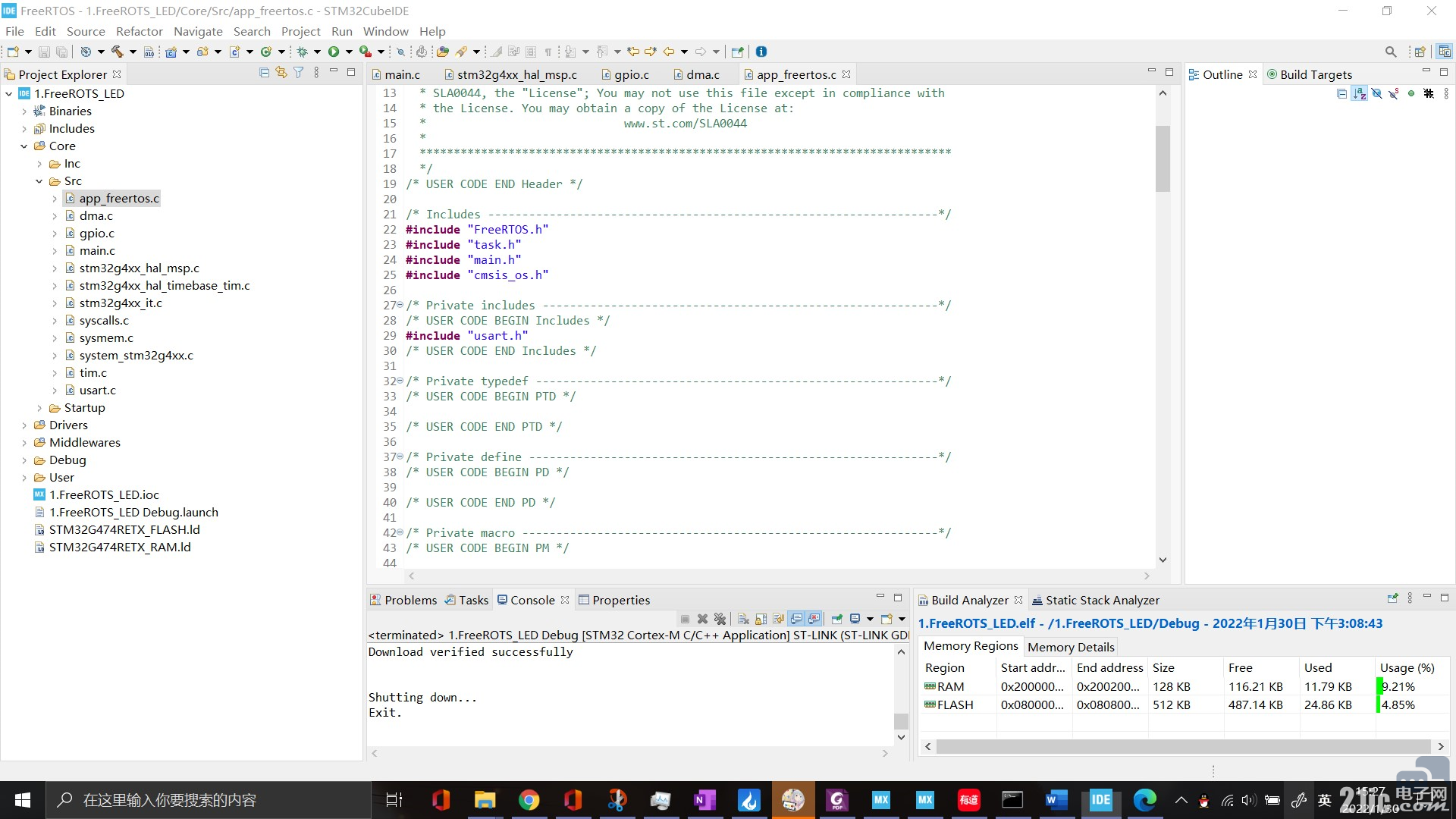Collapse all in the Outline view

tap(1341, 94)
